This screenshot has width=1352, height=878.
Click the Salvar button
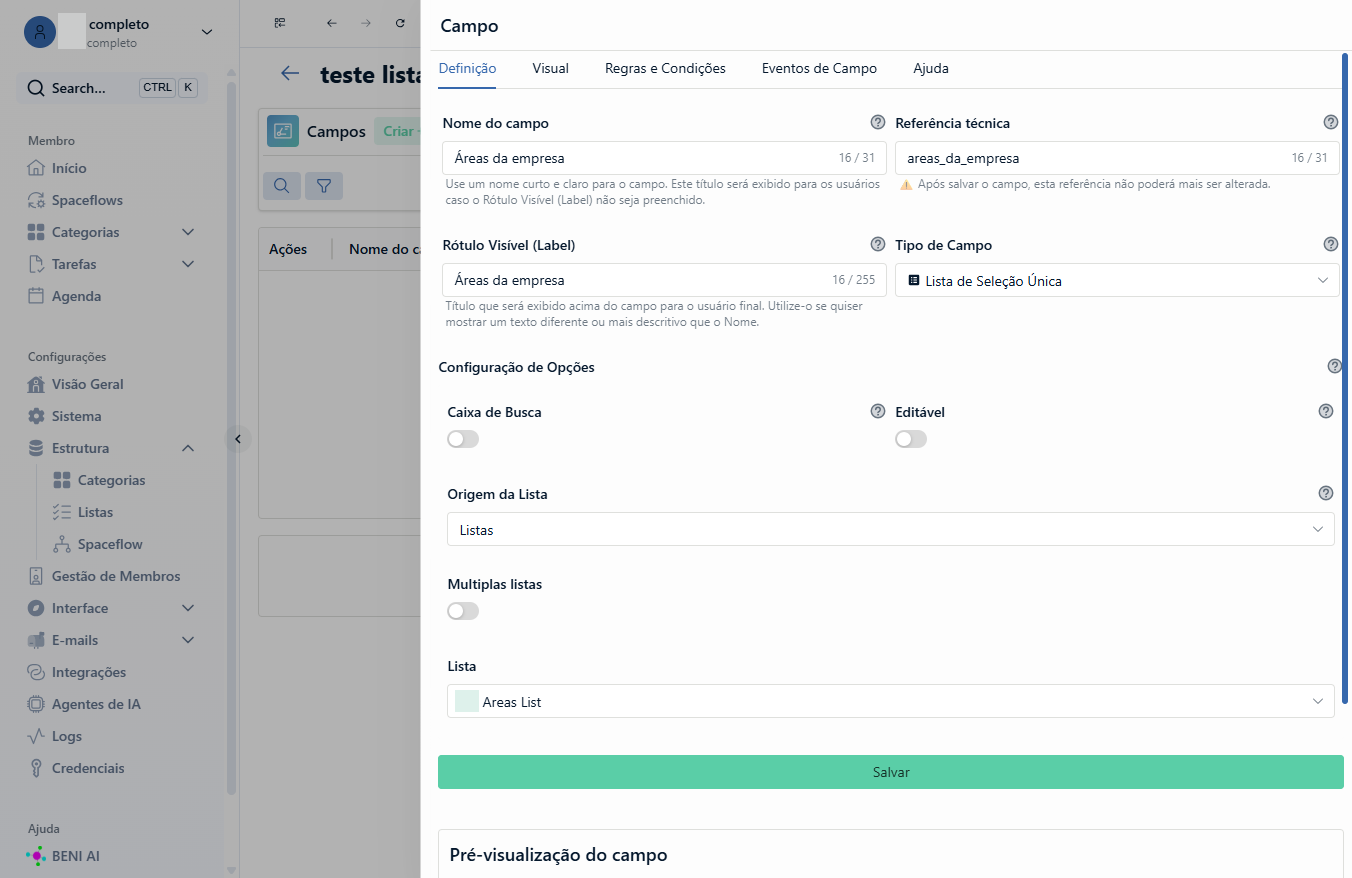(x=891, y=772)
